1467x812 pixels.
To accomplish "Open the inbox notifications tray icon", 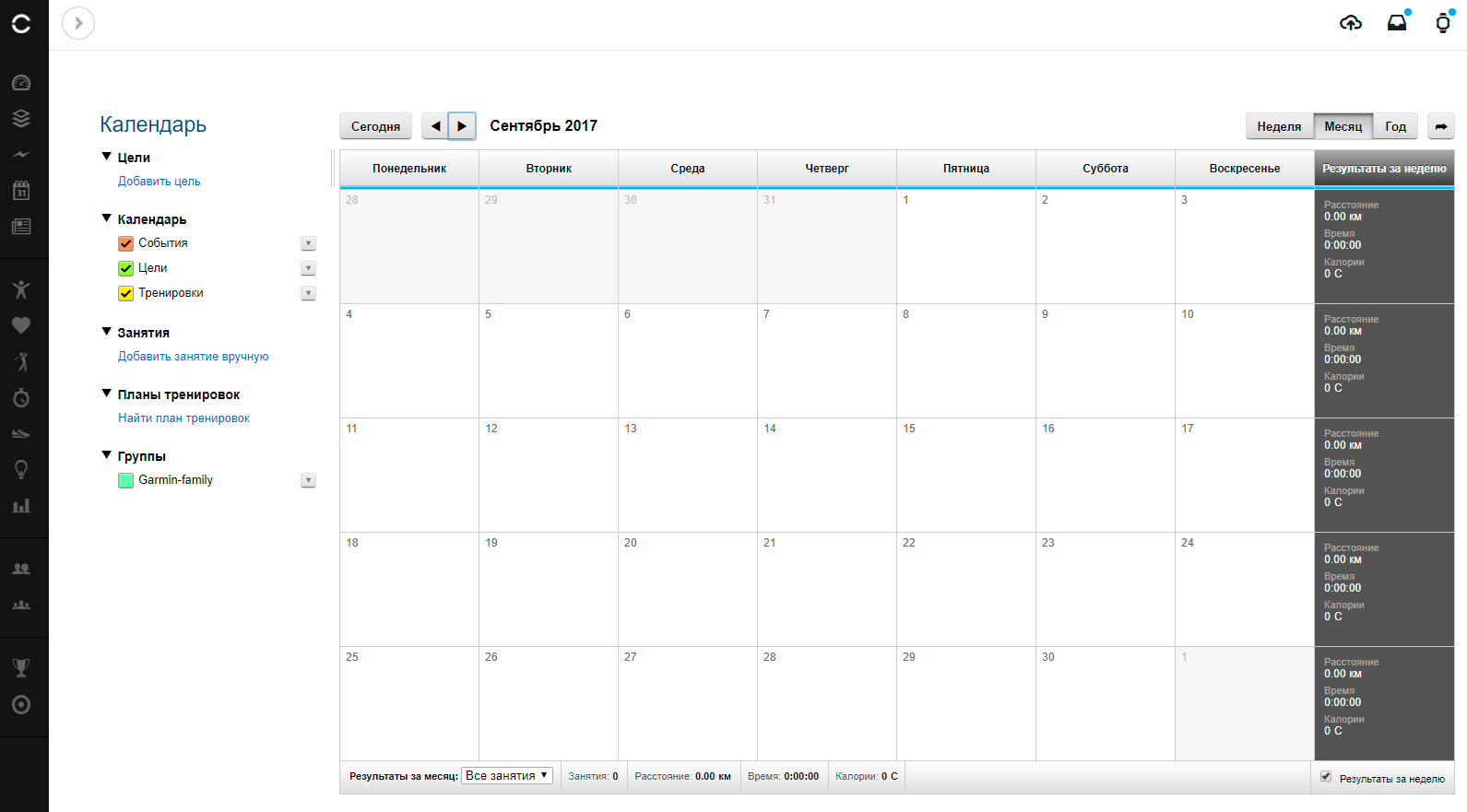I will click(x=1397, y=23).
